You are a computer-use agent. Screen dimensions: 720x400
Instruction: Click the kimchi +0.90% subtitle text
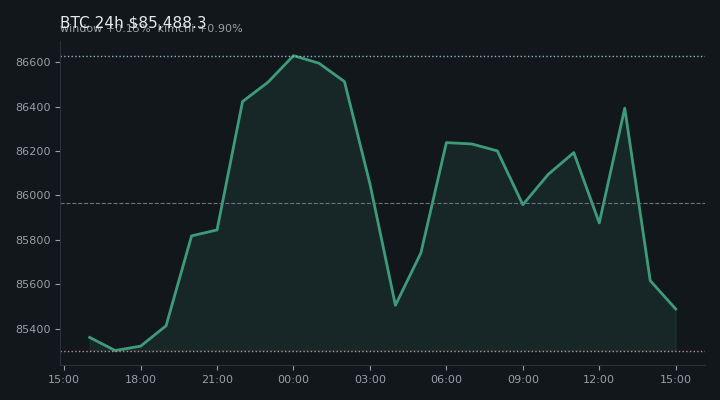coord(200,28)
